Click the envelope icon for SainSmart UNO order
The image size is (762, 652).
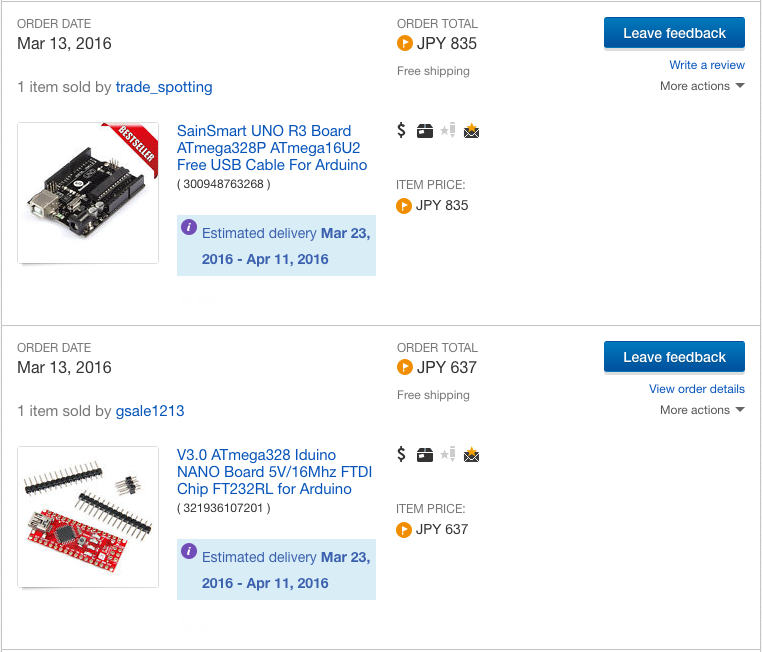[471, 130]
